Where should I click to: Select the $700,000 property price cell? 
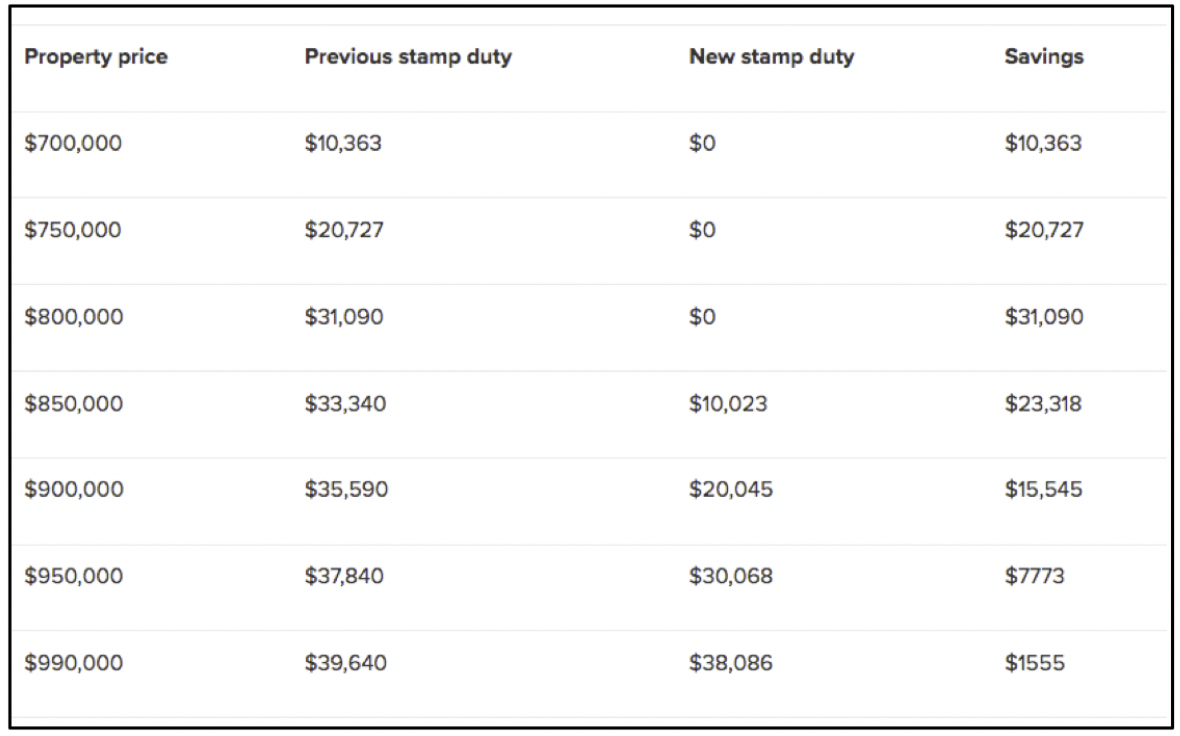(73, 143)
